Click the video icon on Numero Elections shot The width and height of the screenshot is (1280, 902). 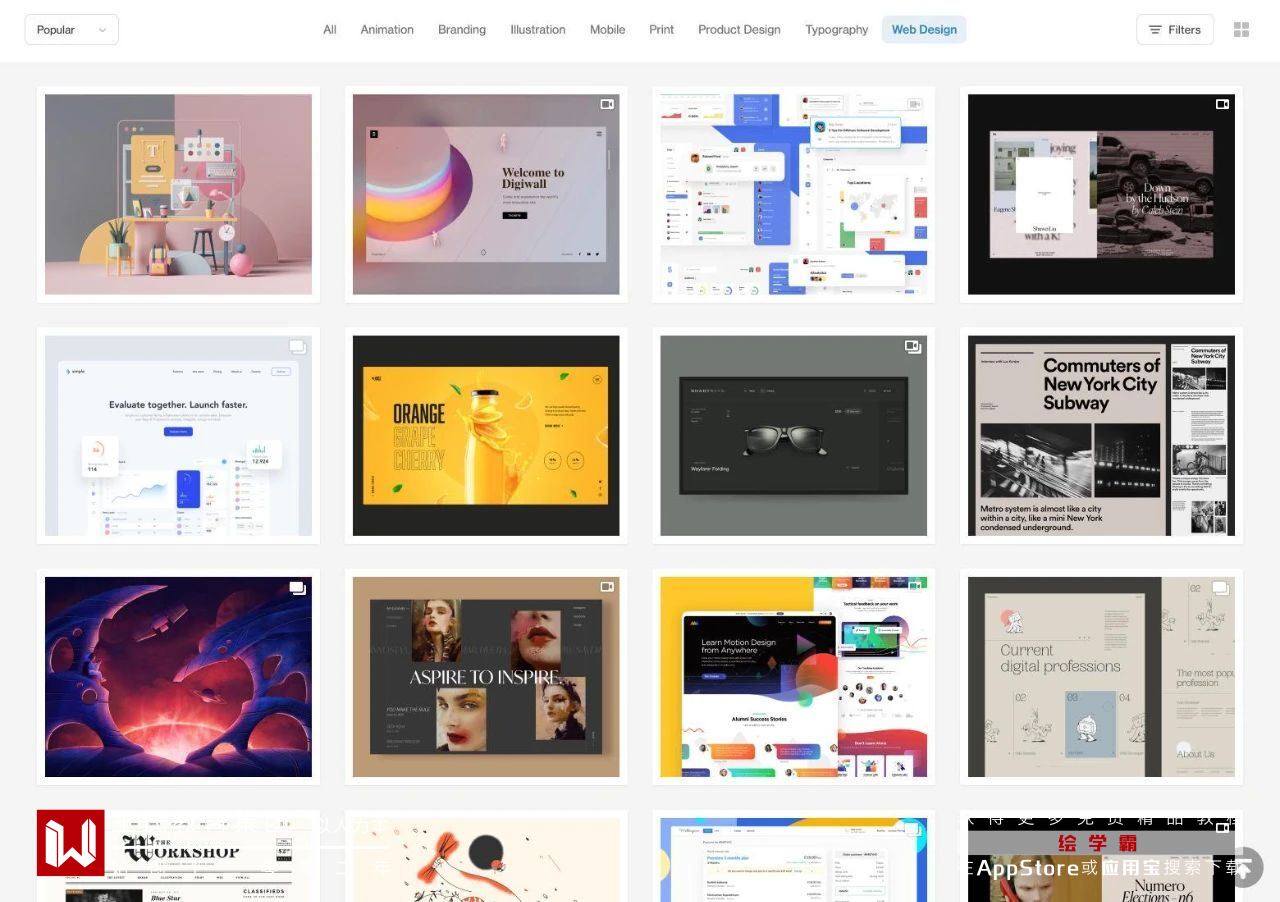coord(1222,829)
